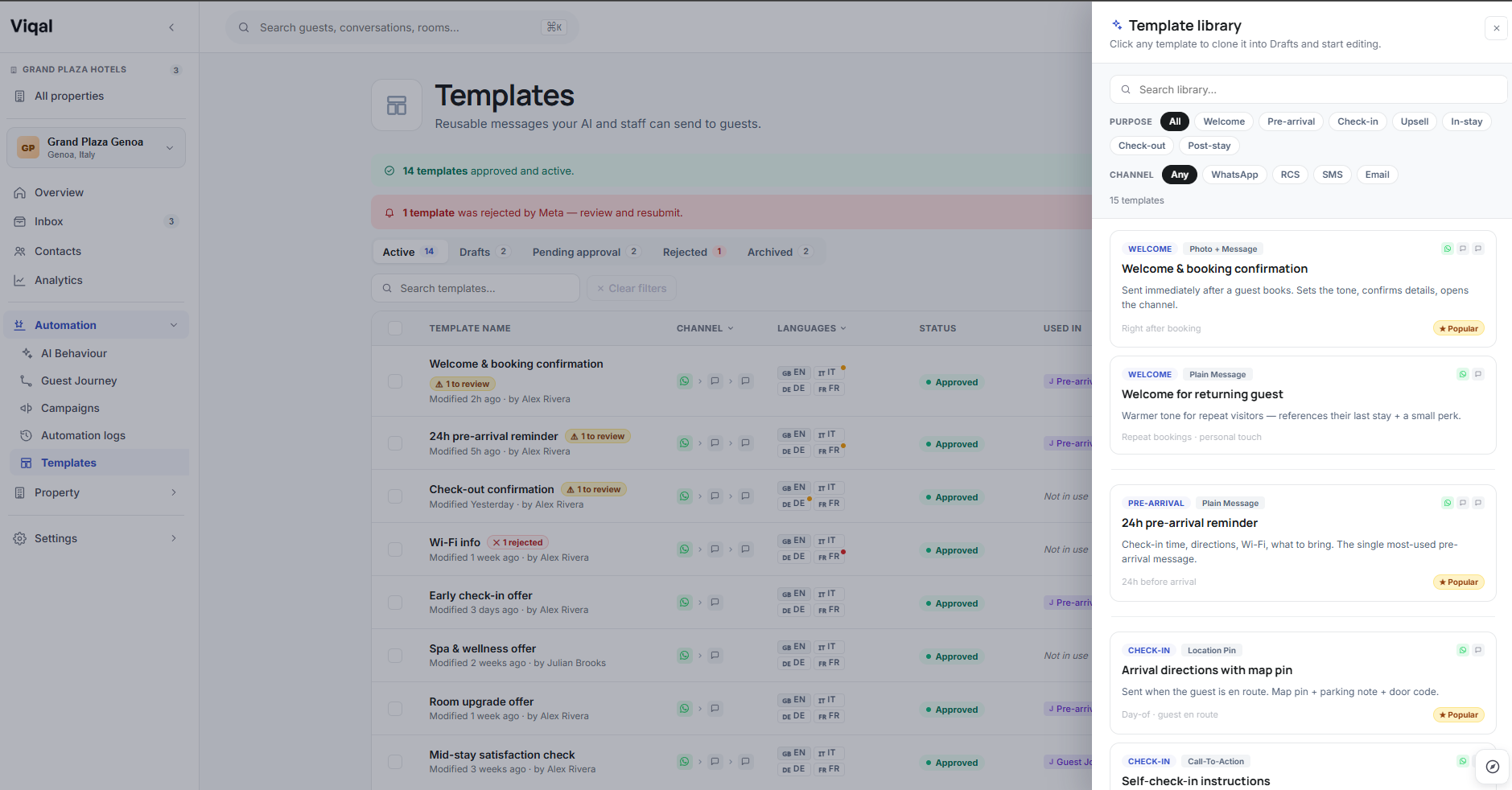Filter library by WhatsApp channel
The image size is (1512, 790).
[x=1234, y=175]
